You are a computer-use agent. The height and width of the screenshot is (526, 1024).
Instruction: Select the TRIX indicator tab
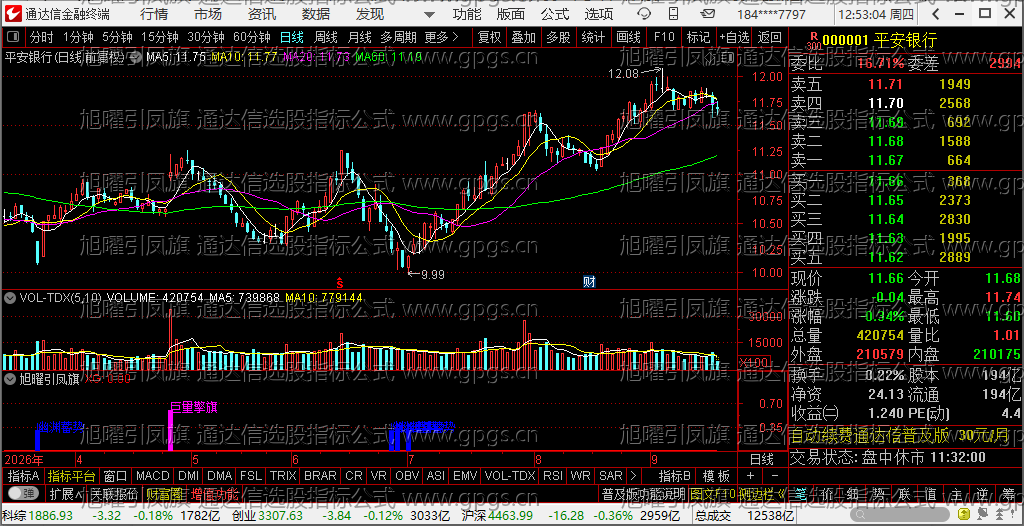(283, 476)
